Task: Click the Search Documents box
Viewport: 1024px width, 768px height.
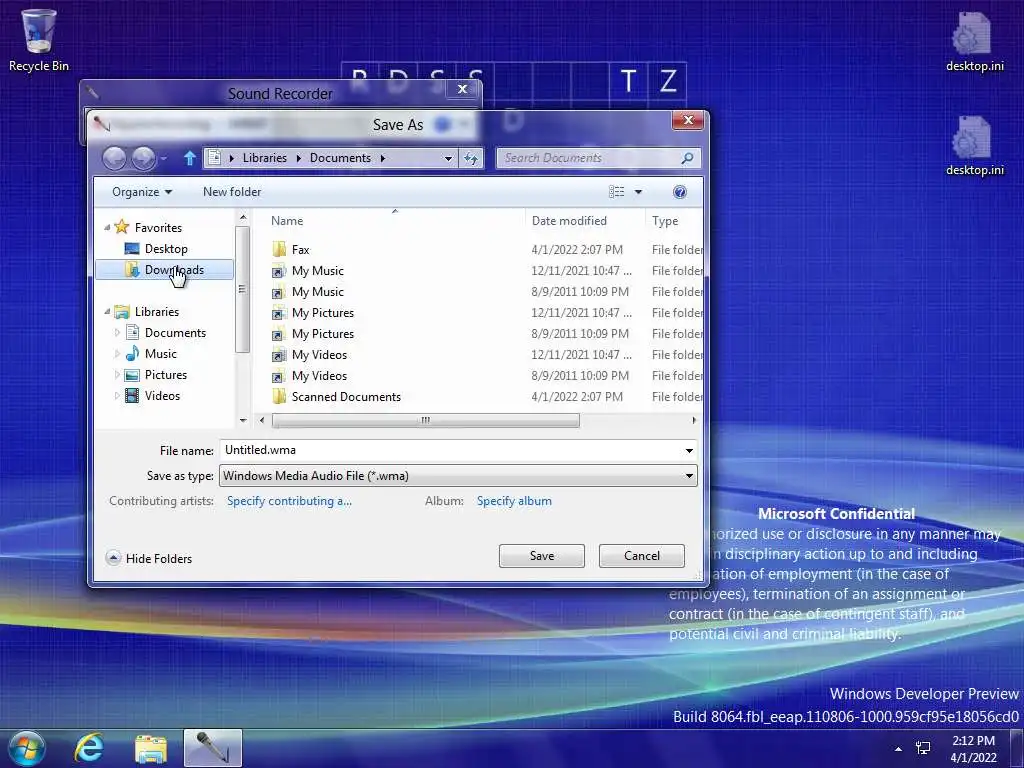Action: click(x=588, y=158)
